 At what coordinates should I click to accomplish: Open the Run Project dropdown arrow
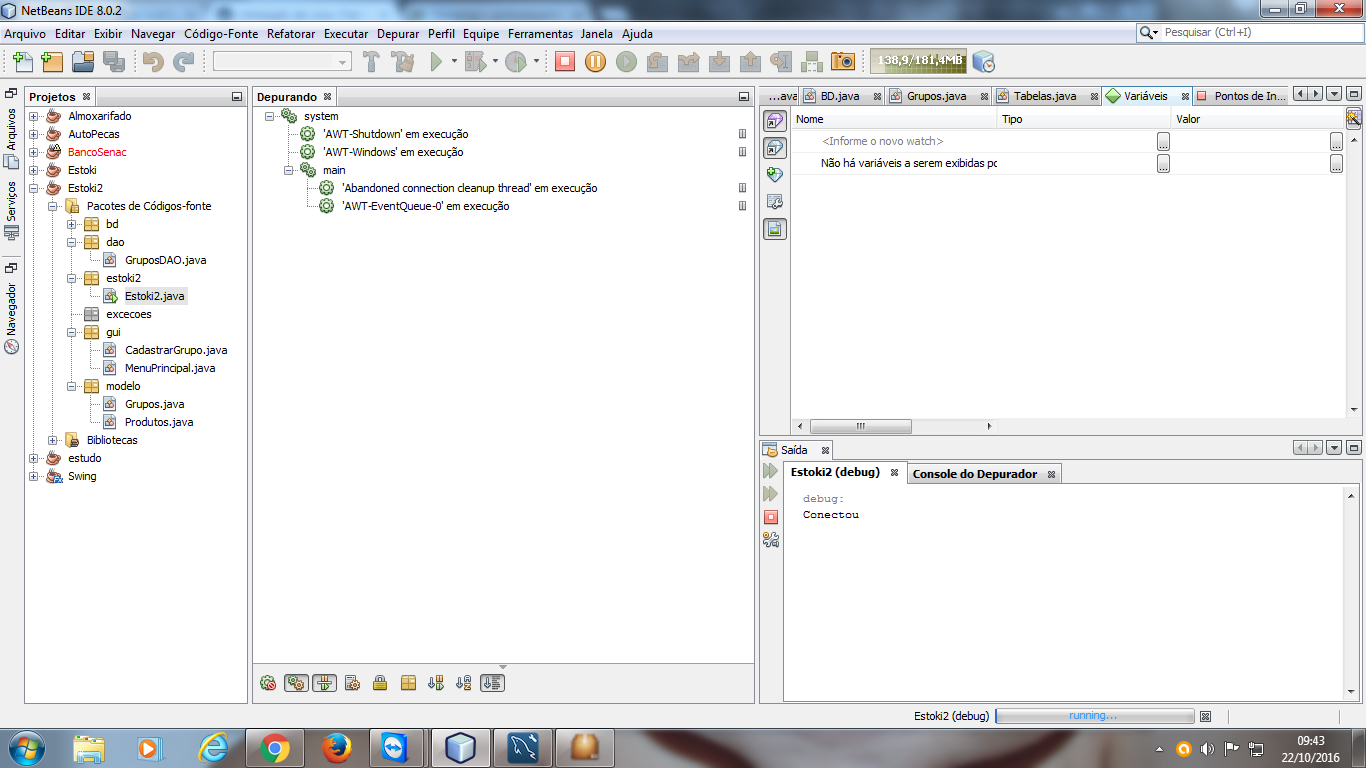point(454,62)
